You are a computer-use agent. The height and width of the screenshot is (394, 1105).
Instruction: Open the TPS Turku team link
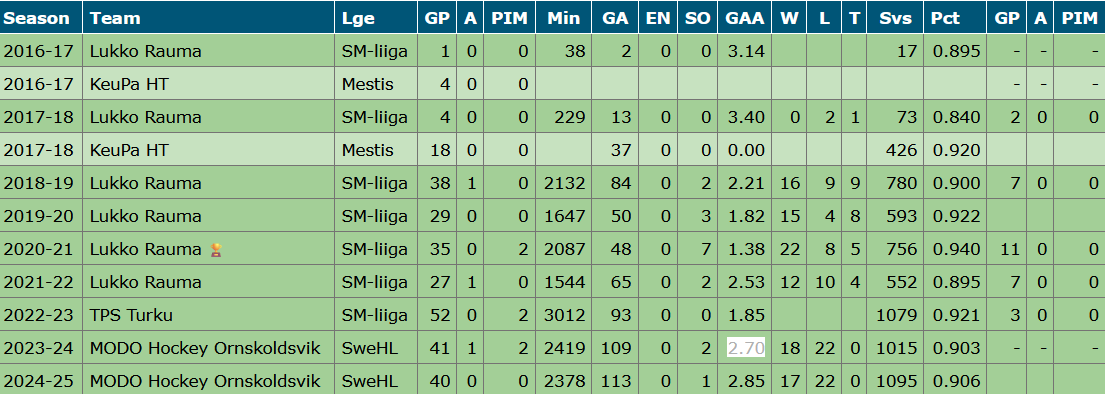[x=131, y=315]
